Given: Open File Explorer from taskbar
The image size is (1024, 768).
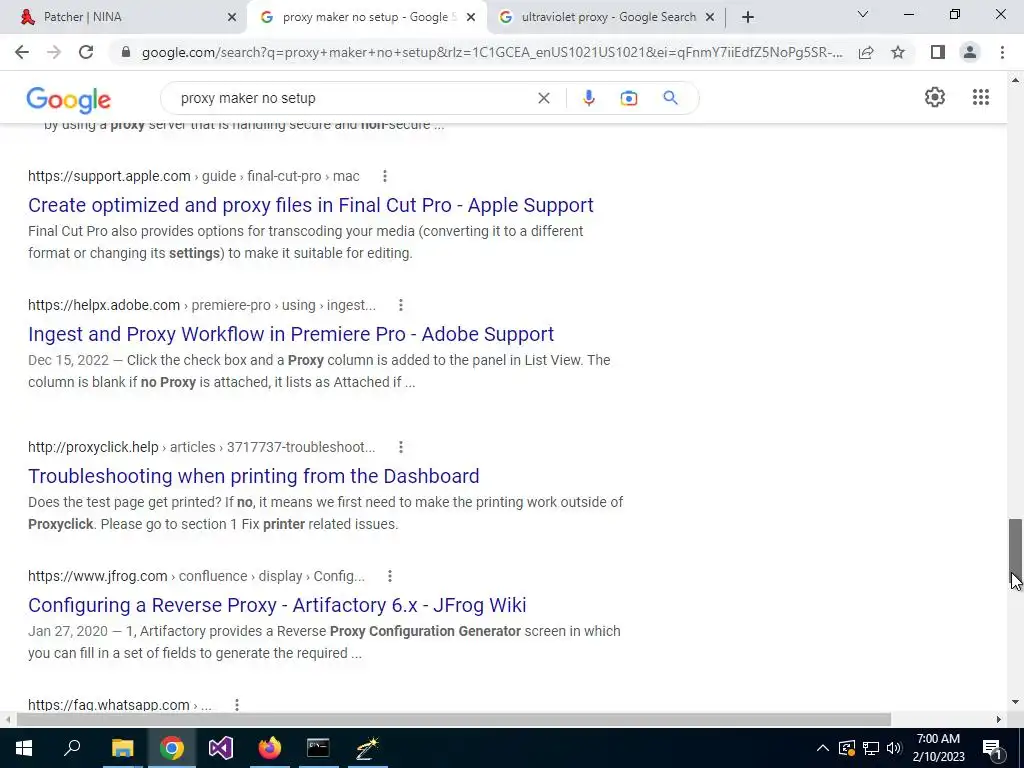Looking at the screenshot, I should click(122, 748).
